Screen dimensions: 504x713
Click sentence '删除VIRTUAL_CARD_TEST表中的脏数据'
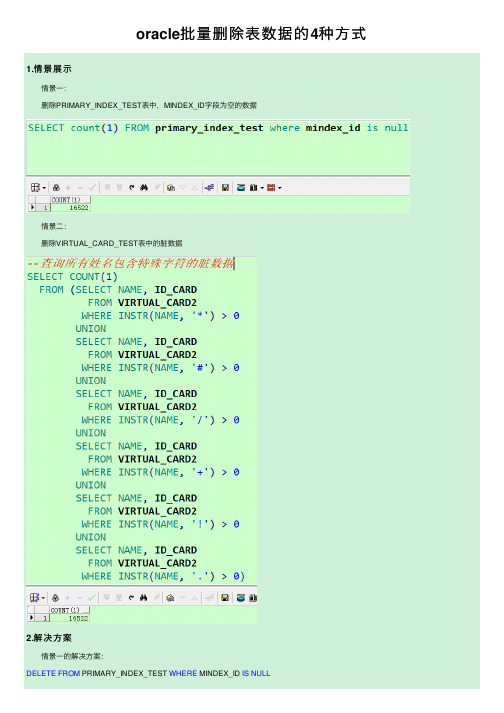click(111, 243)
